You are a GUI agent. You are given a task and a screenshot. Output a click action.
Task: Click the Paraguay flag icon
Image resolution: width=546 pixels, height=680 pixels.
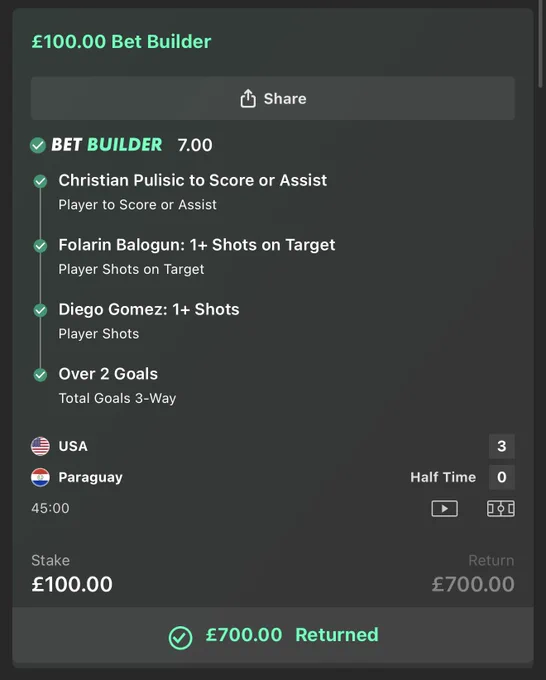[x=40, y=477]
